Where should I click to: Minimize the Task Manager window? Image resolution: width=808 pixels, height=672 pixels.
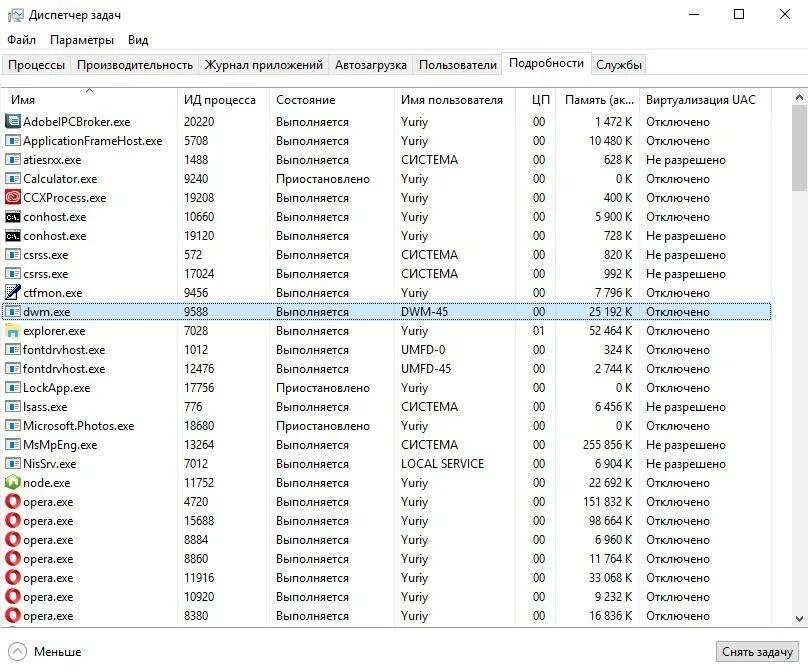(x=695, y=14)
